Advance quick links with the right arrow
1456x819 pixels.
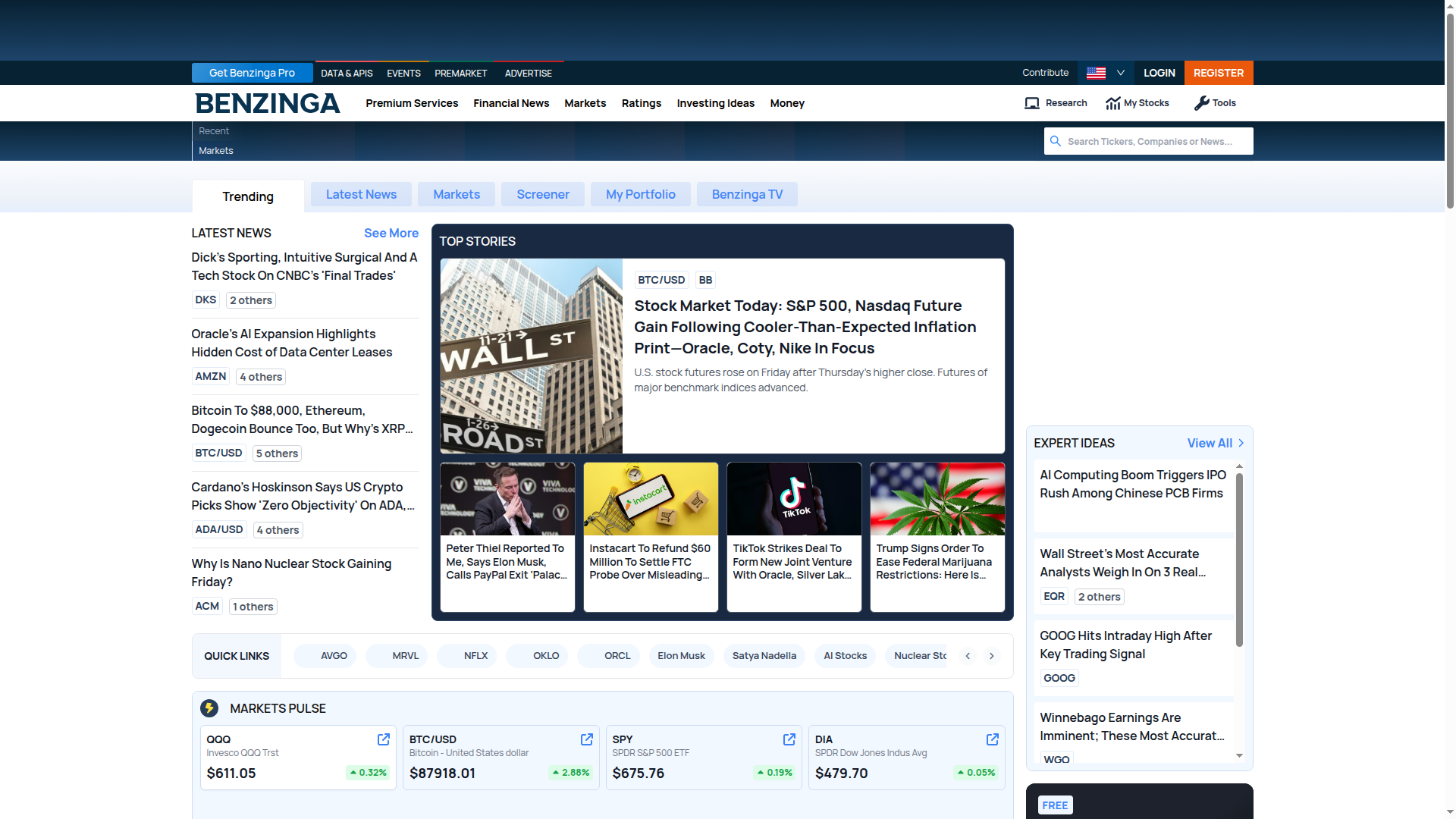tap(992, 656)
